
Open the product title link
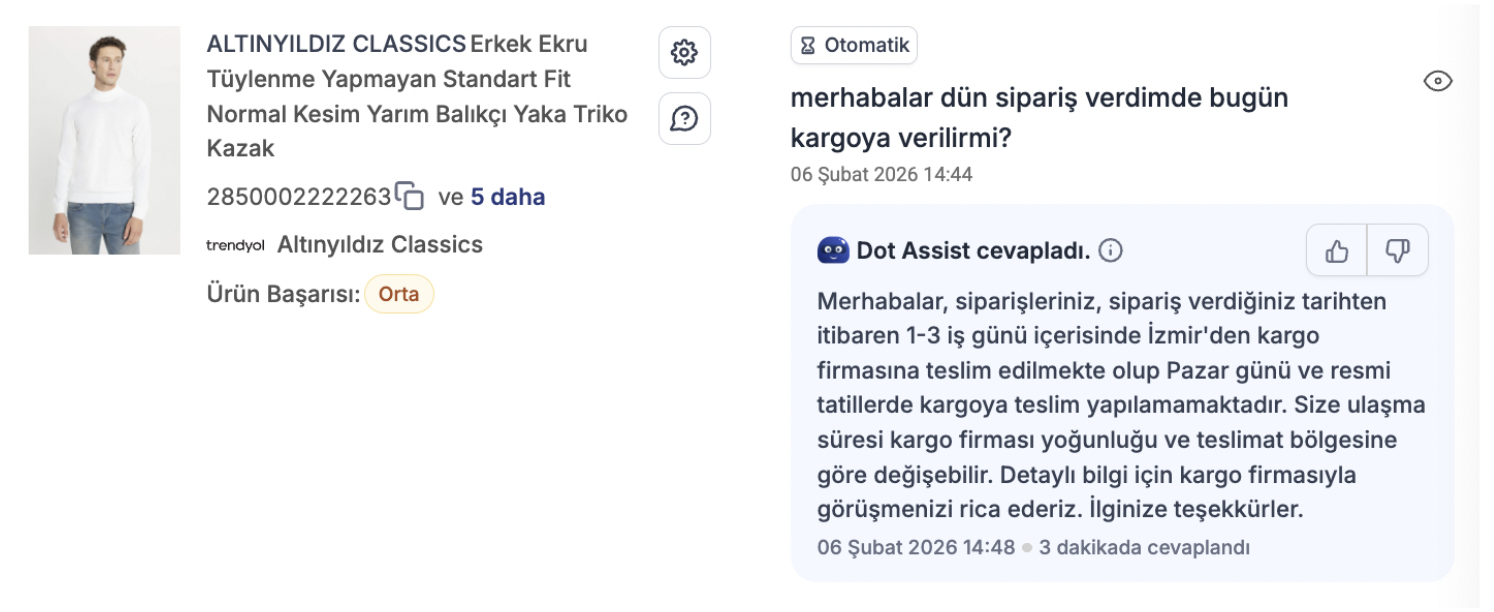tap(416, 96)
